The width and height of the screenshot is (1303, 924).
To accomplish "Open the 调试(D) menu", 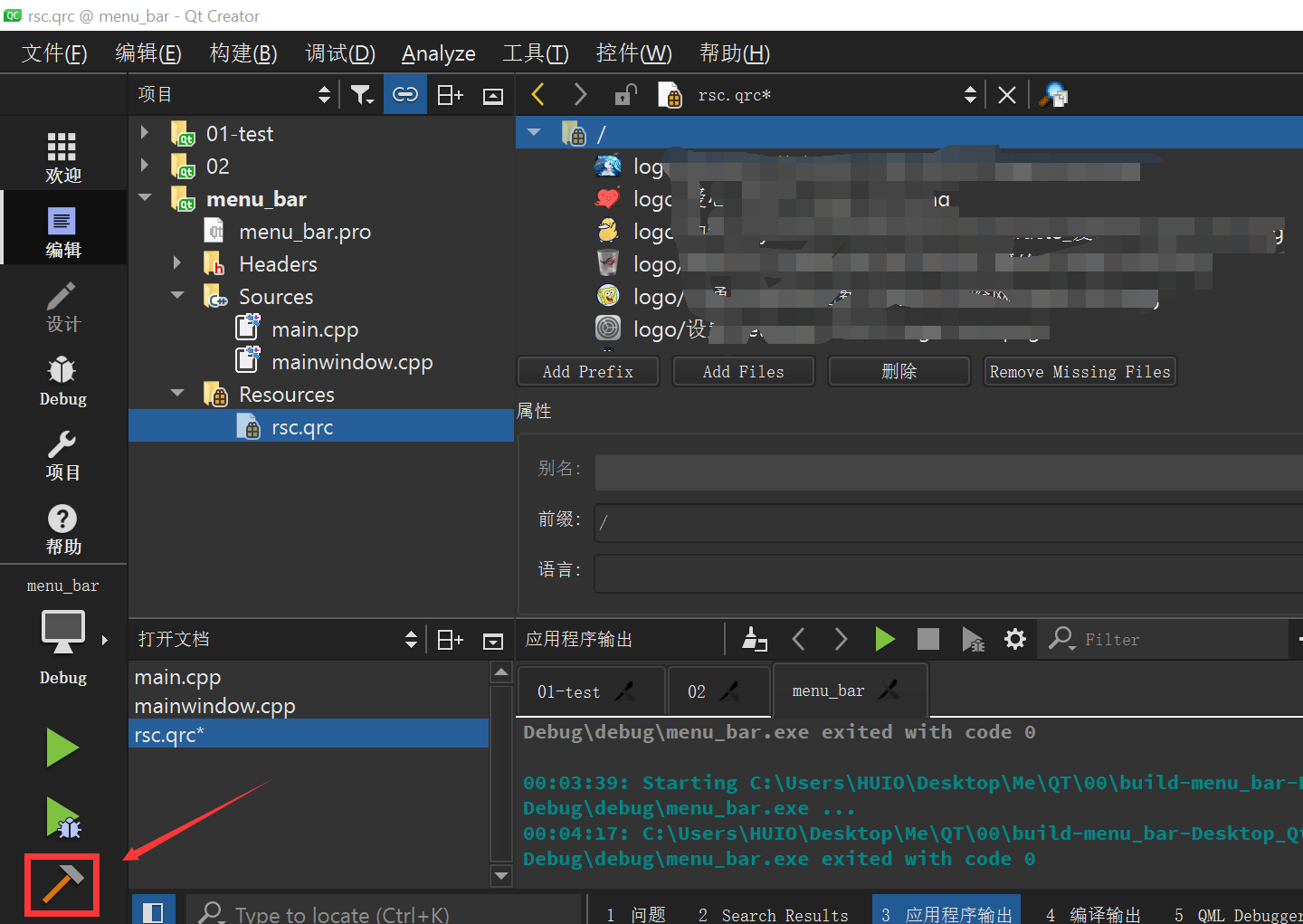I will pyautogui.click(x=340, y=53).
